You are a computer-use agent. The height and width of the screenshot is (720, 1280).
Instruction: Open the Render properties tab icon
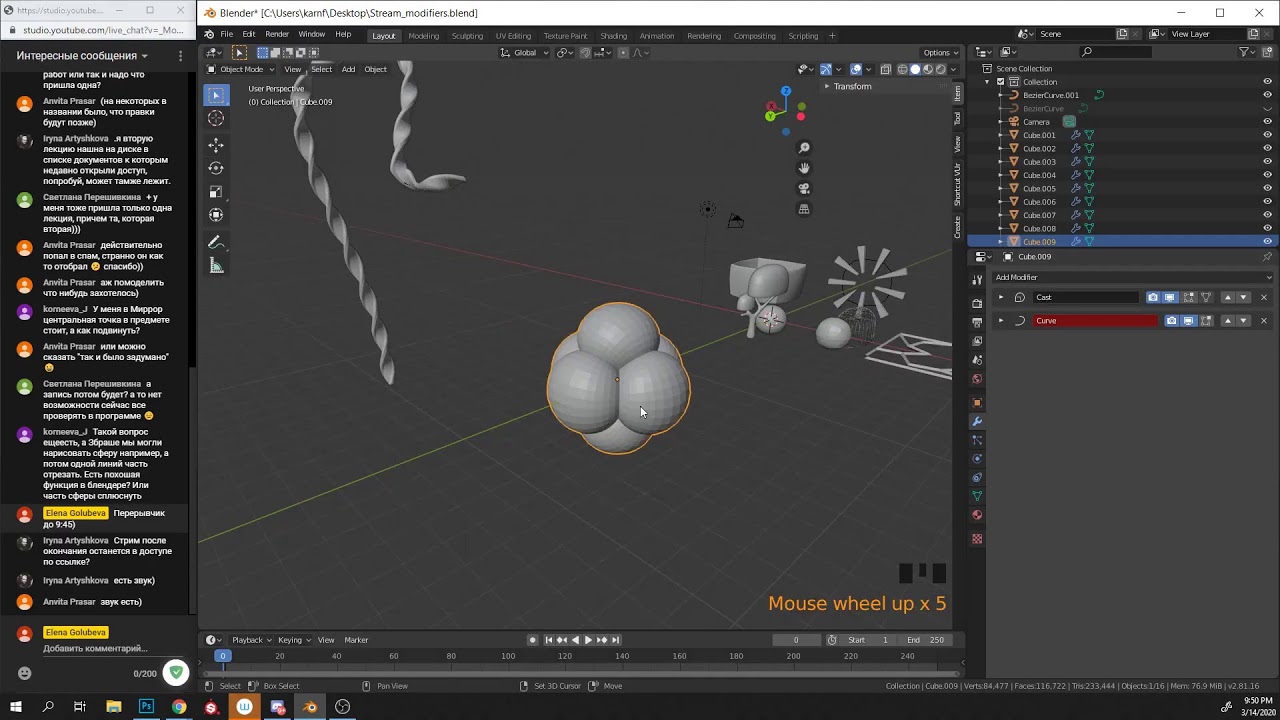tap(977, 303)
